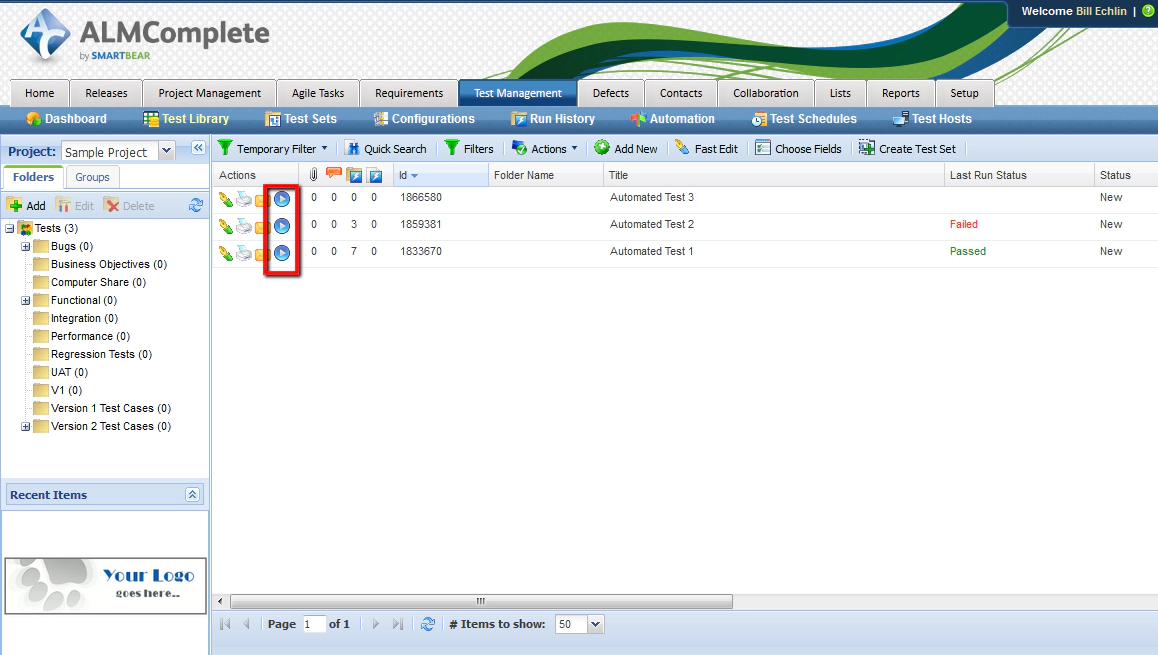Open the Temporary Filter dropdown
The width and height of the screenshot is (1158, 655).
274,148
